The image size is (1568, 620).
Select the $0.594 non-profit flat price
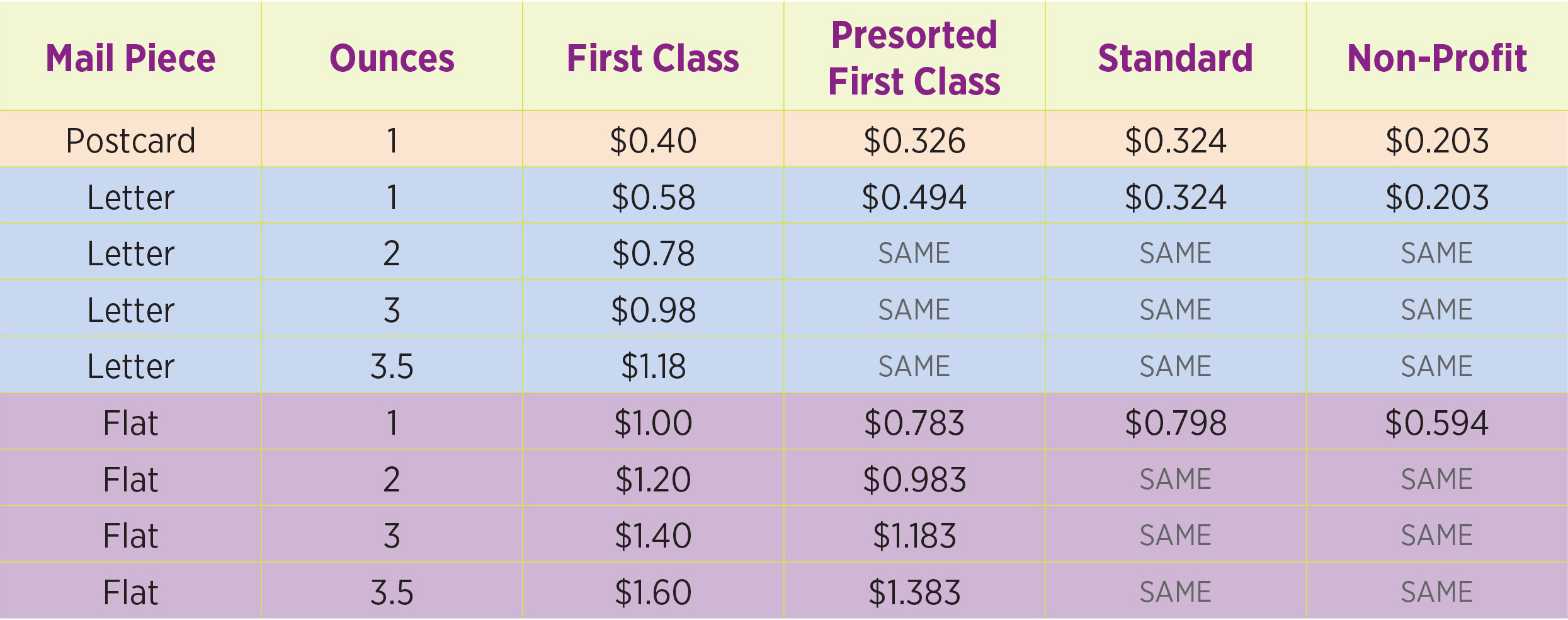click(x=1437, y=422)
